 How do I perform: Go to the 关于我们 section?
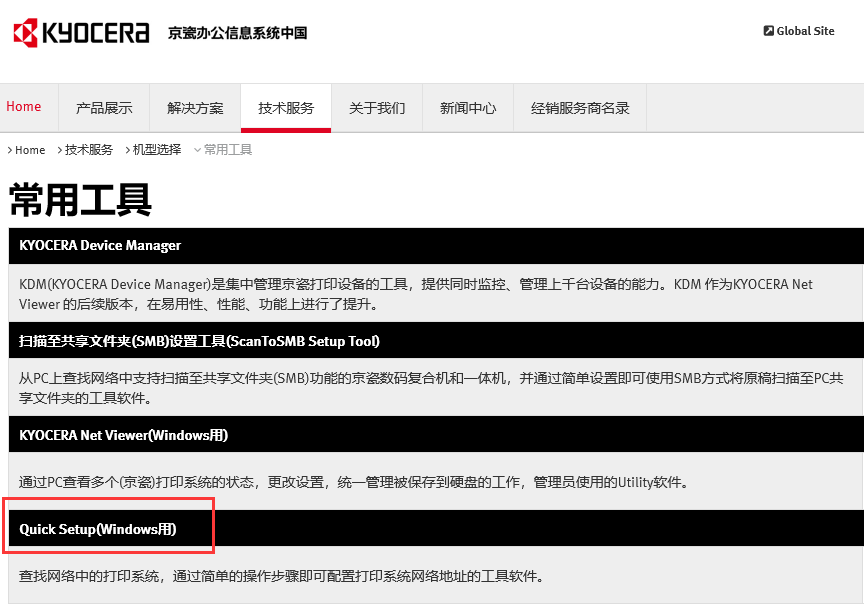pos(376,107)
